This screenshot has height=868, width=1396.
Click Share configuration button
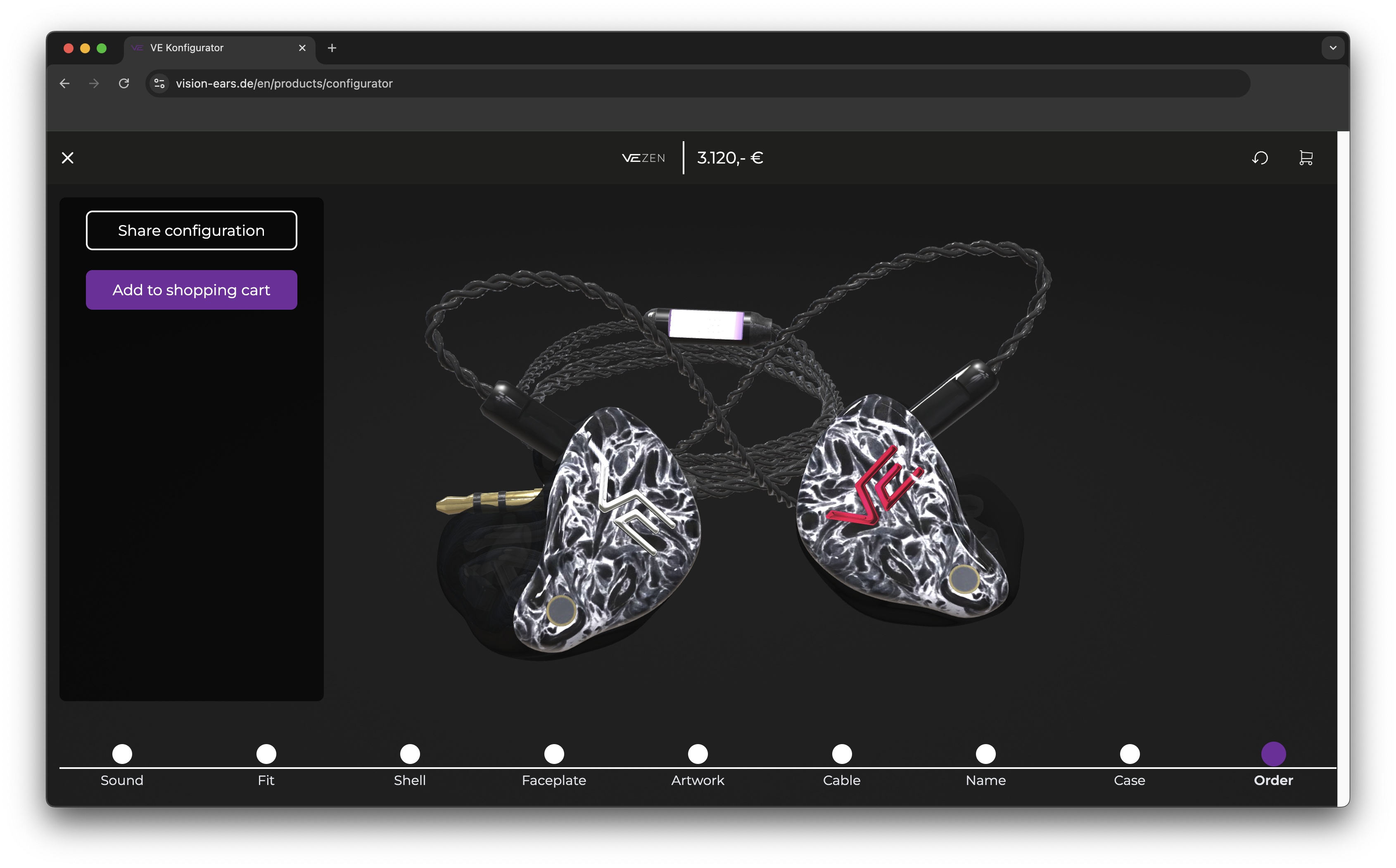point(191,231)
